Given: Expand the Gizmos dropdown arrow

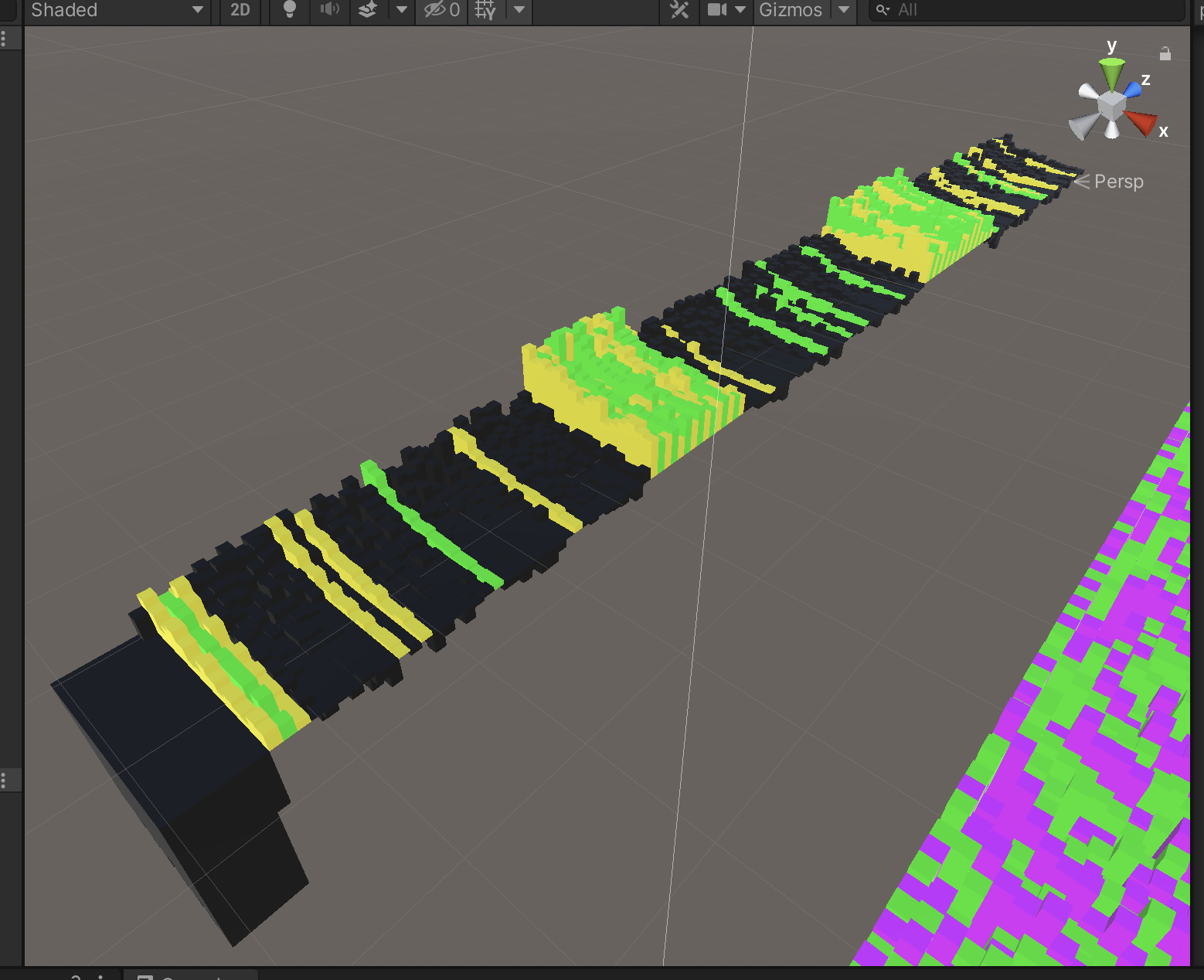Looking at the screenshot, I should pyautogui.click(x=844, y=10).
